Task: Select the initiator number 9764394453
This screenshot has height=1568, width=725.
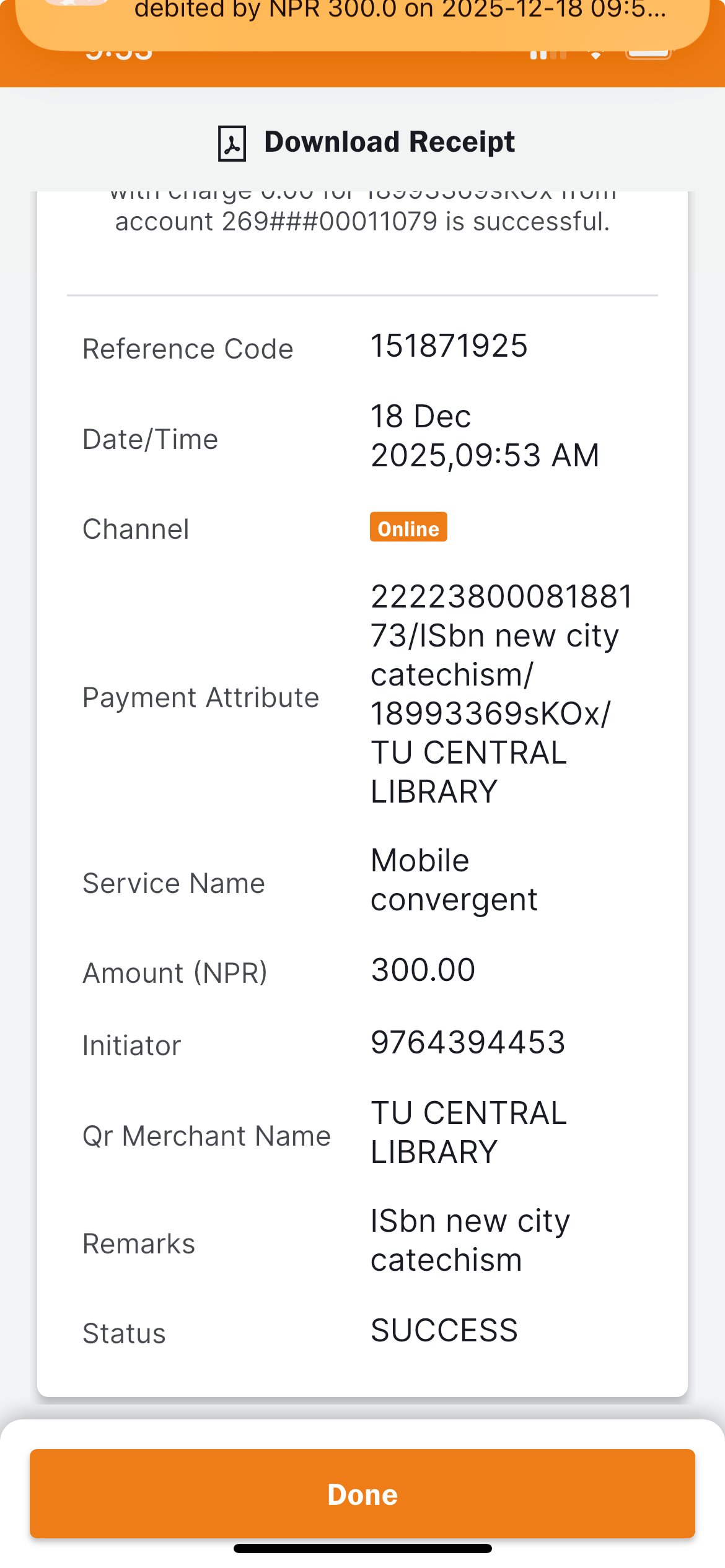Action: [x=468, y=1042]
